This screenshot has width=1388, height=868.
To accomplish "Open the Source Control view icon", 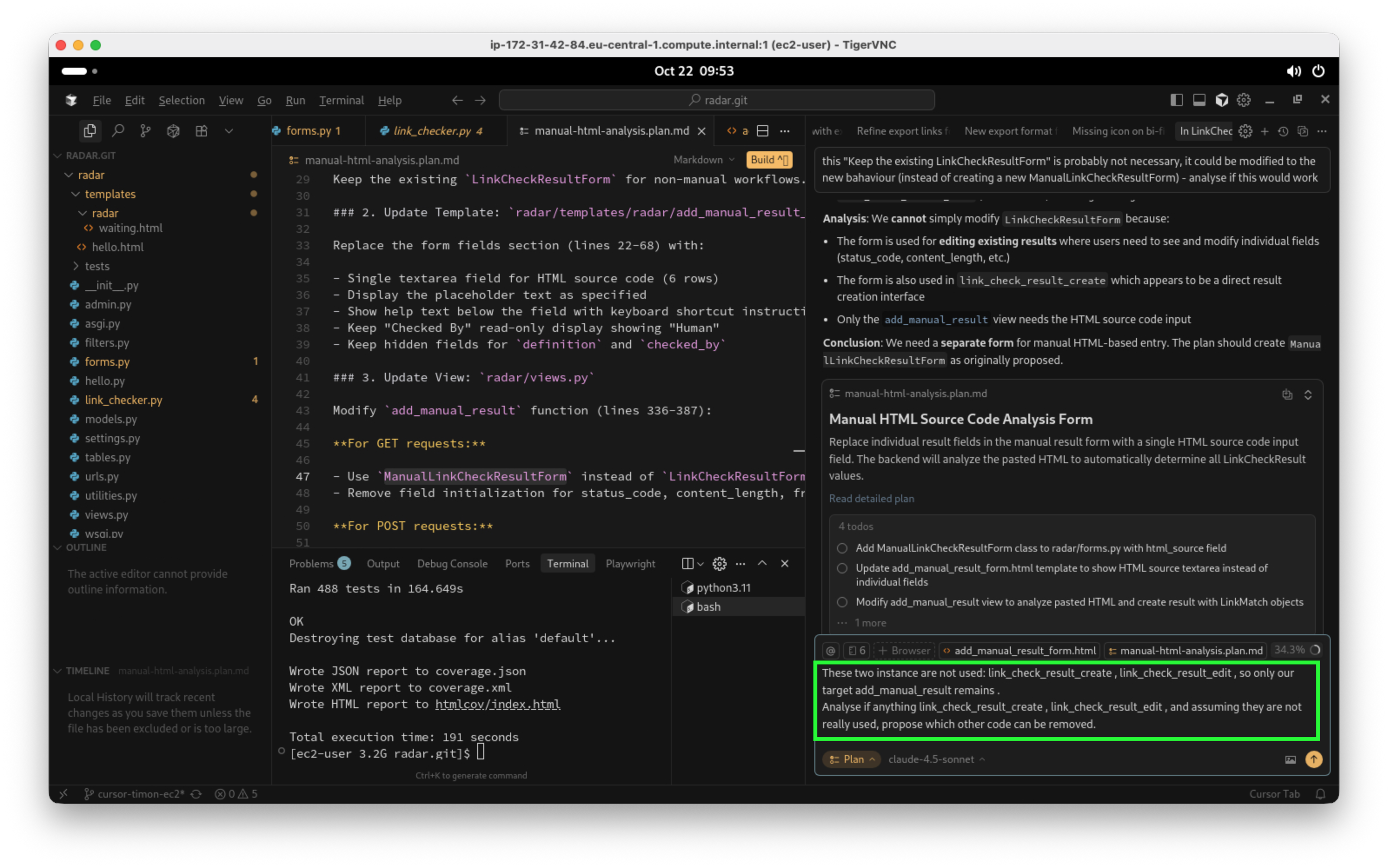I will (145, 131).
